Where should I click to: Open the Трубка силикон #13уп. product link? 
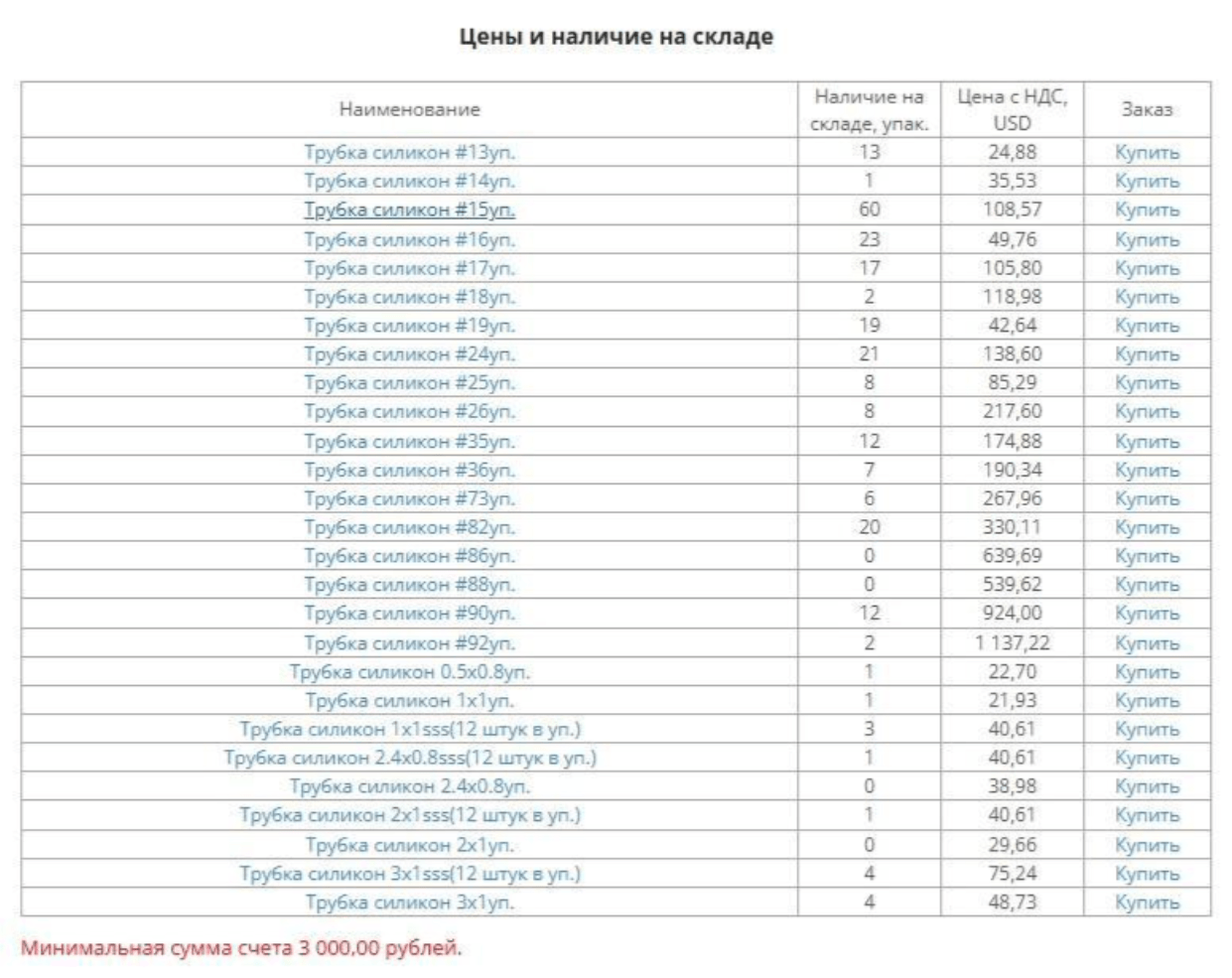(x=409, y=152)
